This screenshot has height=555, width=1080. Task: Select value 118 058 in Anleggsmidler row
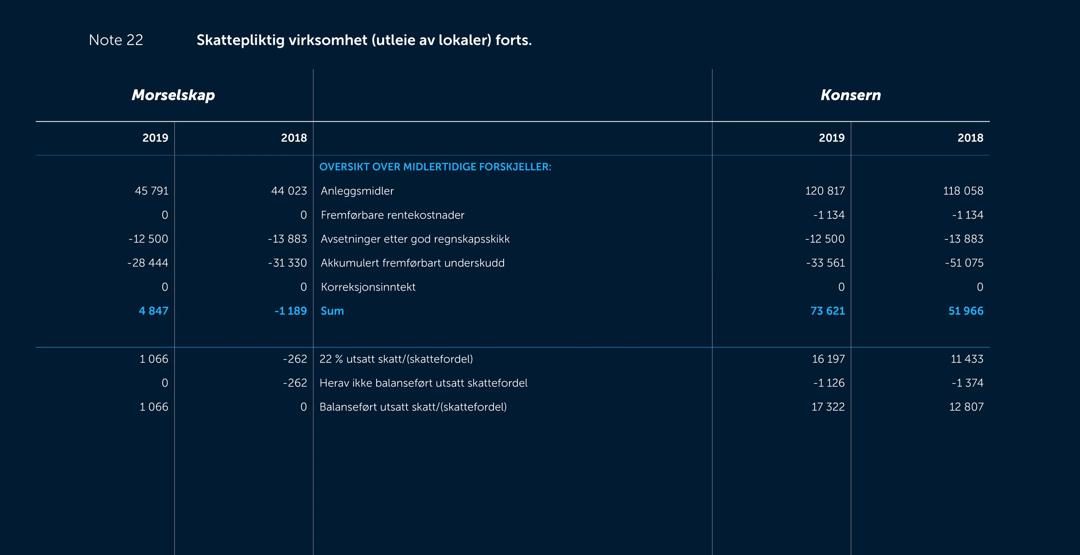click(x=964, y=191)
